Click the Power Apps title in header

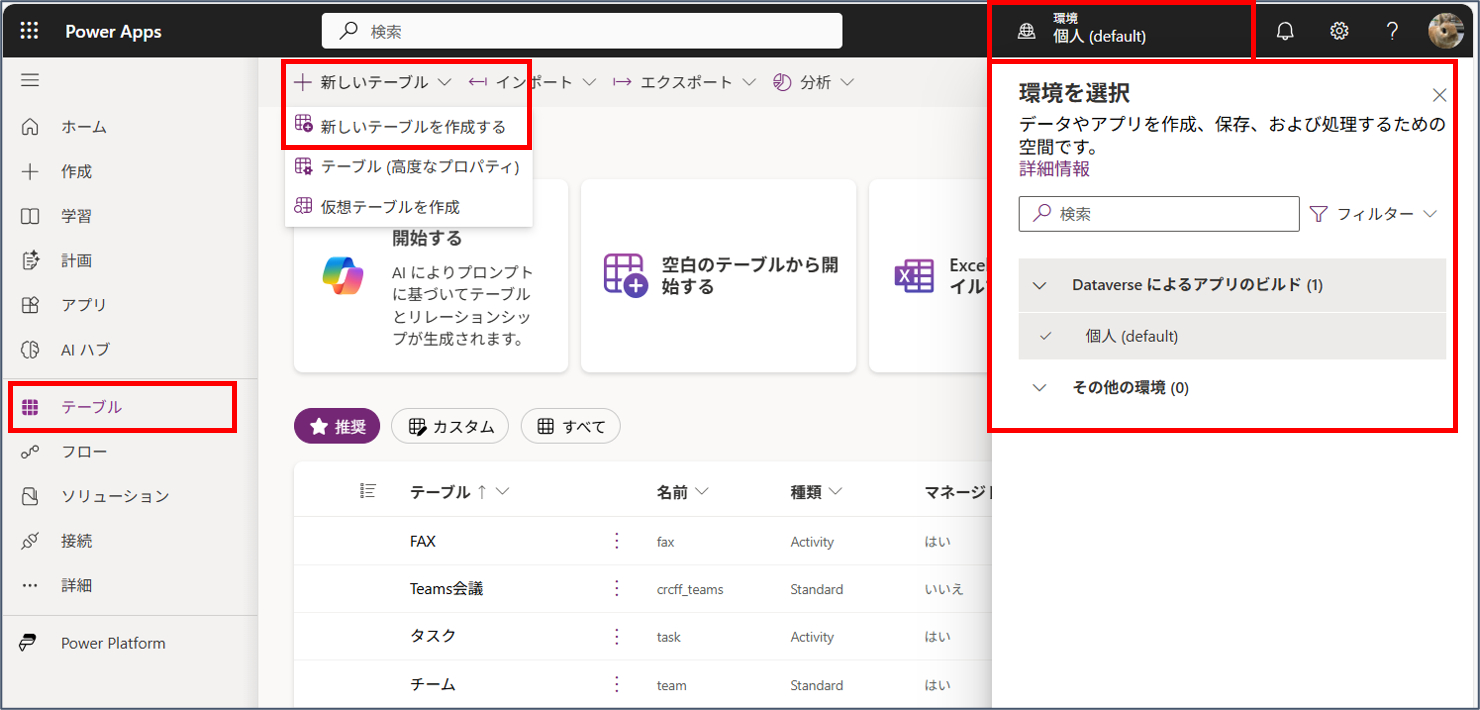click(x=113, y=31)
